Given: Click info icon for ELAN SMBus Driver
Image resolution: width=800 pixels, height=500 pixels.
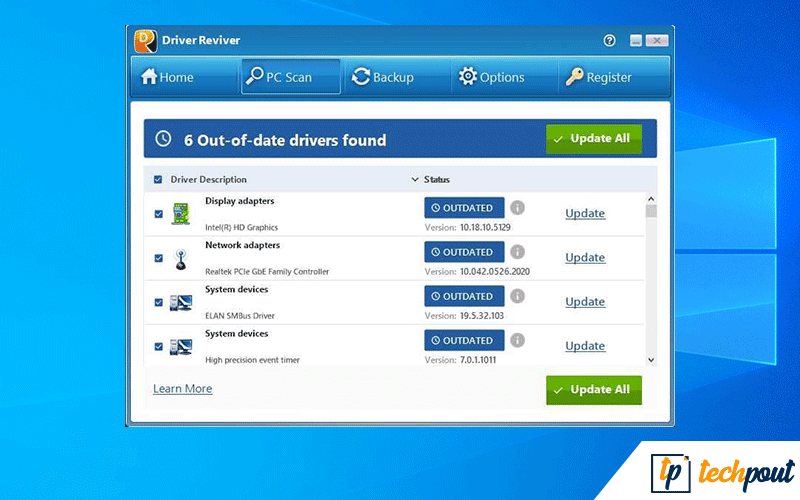Looking at the screenshot, I should pyautogui.click(x=517, y=296).
